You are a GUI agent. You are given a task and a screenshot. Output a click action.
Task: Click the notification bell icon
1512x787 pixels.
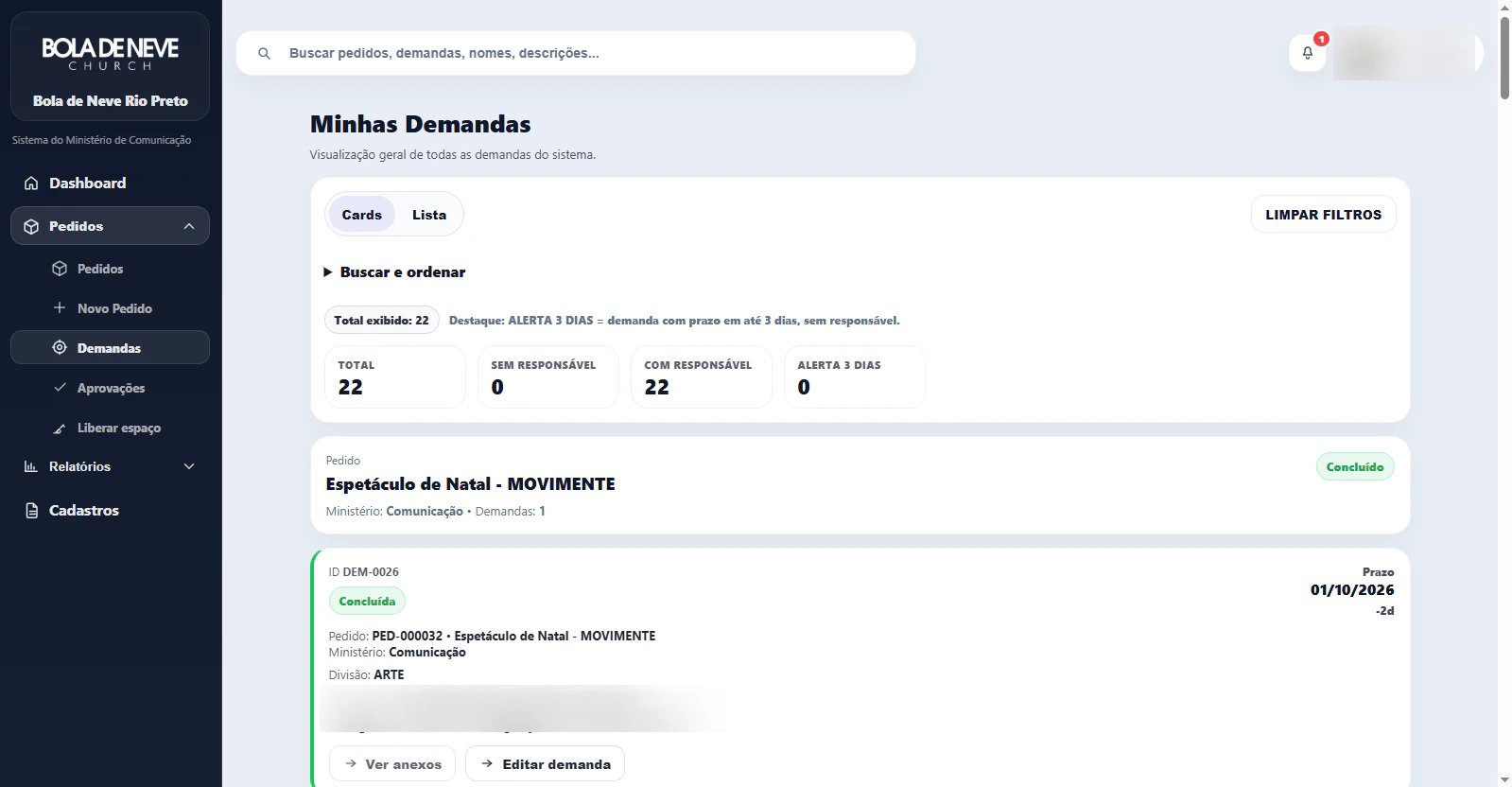pyautogui.click(x=1308, y=53)
